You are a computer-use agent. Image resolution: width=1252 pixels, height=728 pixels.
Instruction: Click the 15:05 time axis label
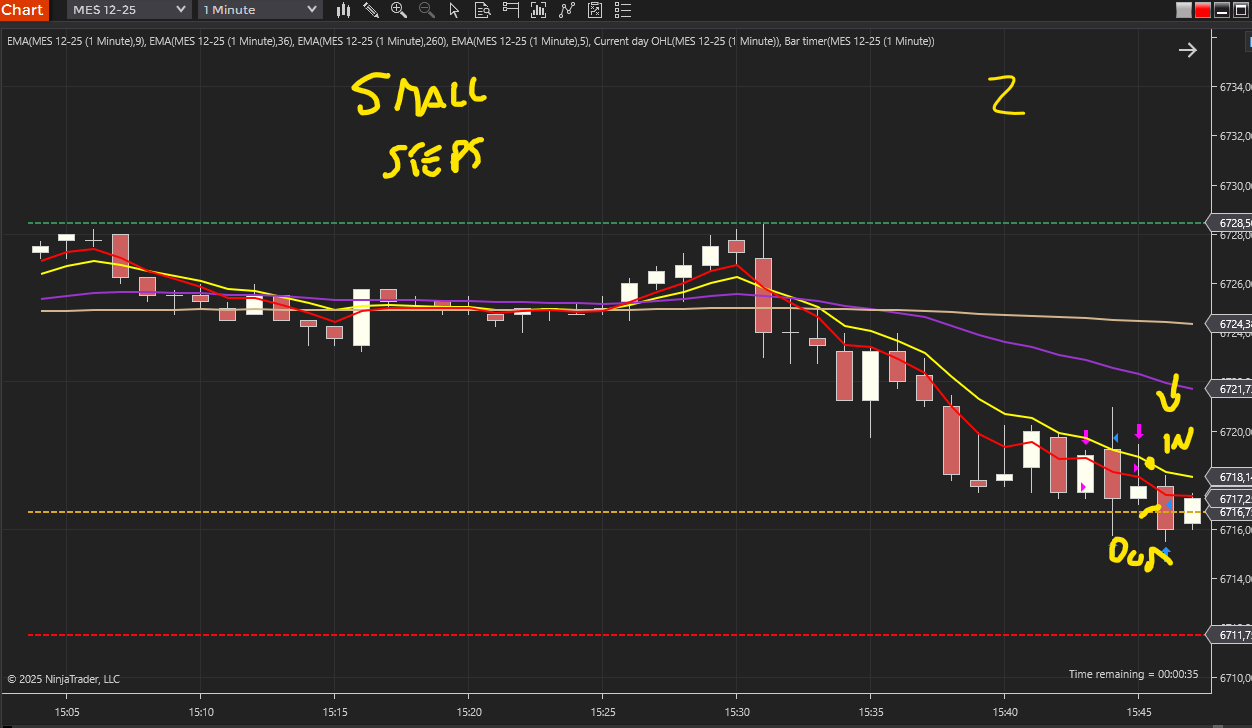tap(67, 711)
